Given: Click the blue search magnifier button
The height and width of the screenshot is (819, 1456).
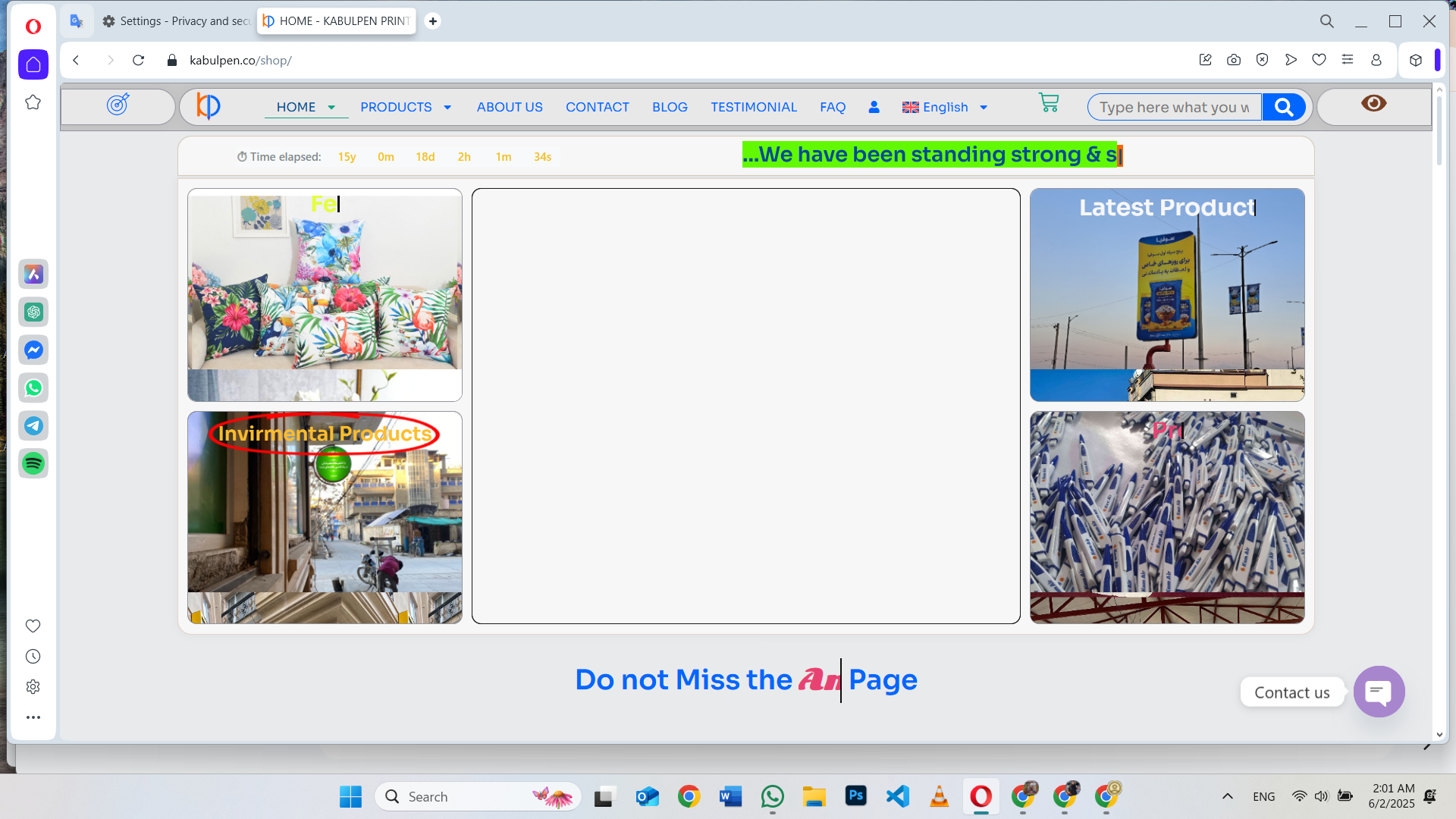Looking at the screenshot, I should pos(1284,108).
